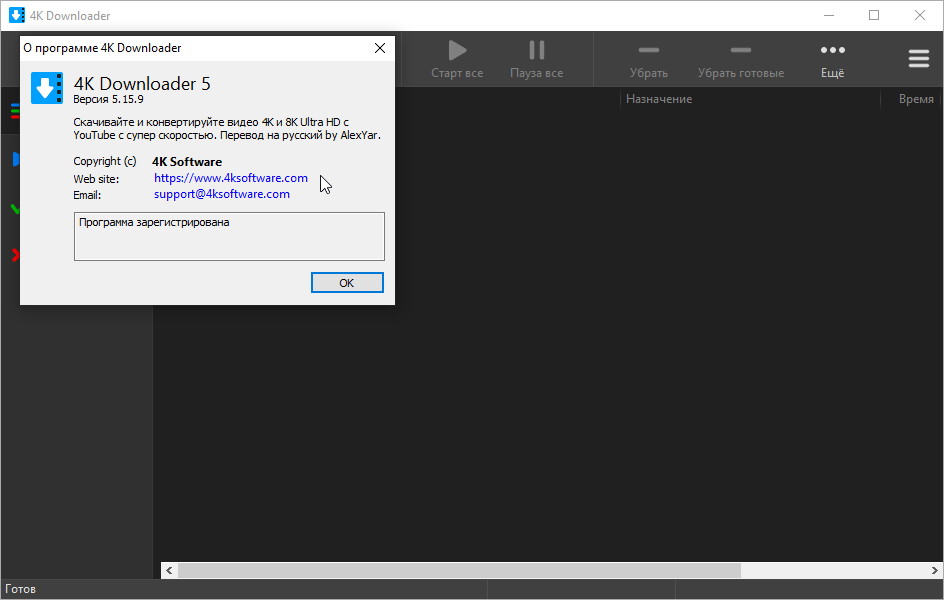
Task: Click the Время column header
Action: point(916,99)
